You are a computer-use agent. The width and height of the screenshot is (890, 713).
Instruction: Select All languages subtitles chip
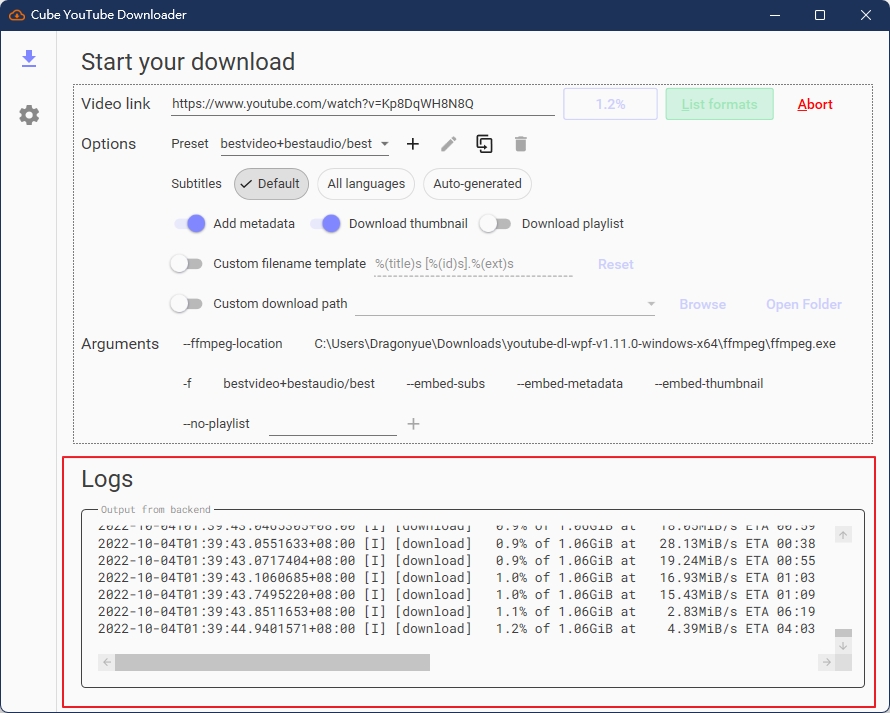click(x=366, y=184)
